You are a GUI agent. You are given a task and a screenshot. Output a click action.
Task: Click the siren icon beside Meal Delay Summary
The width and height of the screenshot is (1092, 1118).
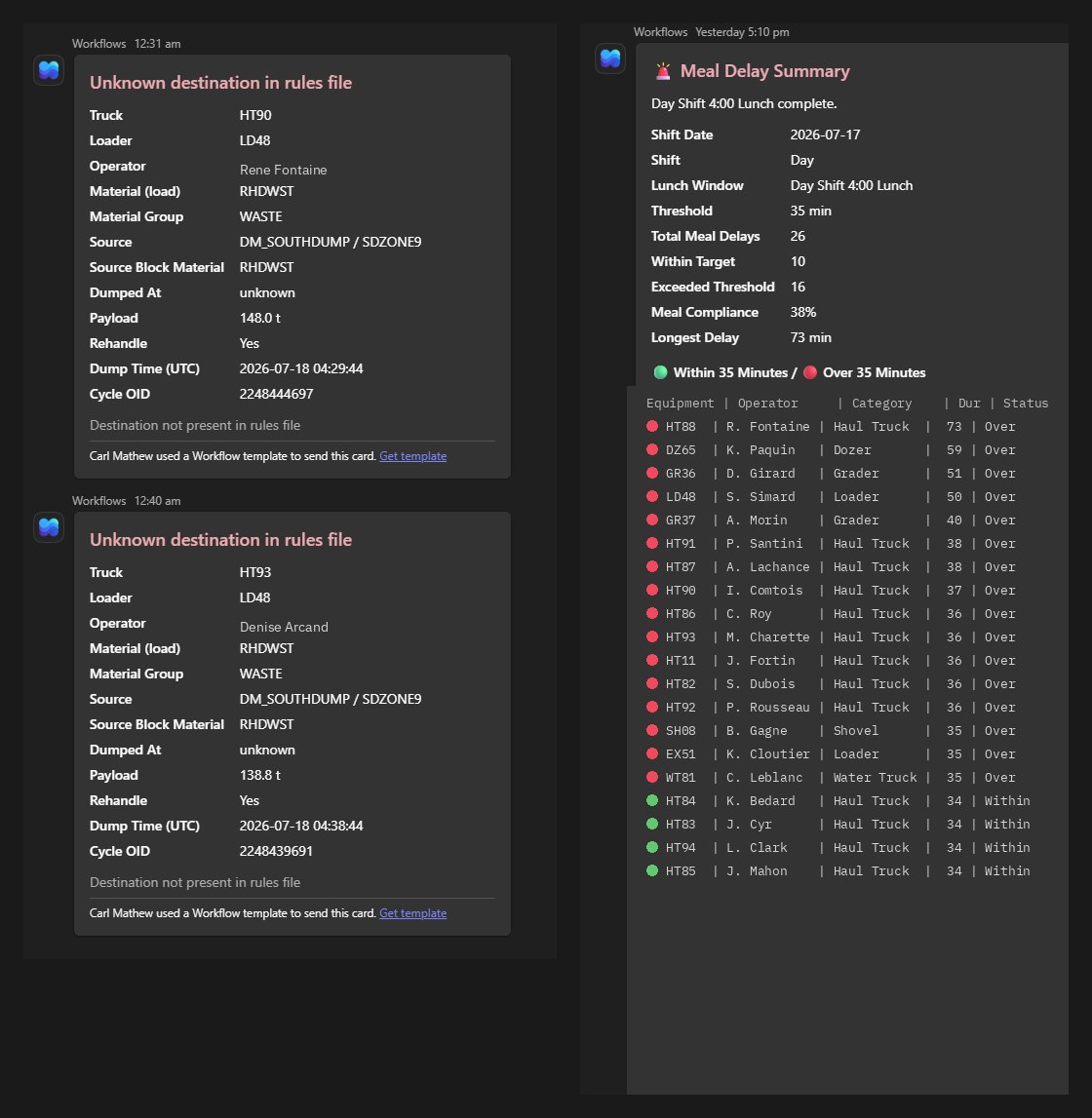point(663,70)
